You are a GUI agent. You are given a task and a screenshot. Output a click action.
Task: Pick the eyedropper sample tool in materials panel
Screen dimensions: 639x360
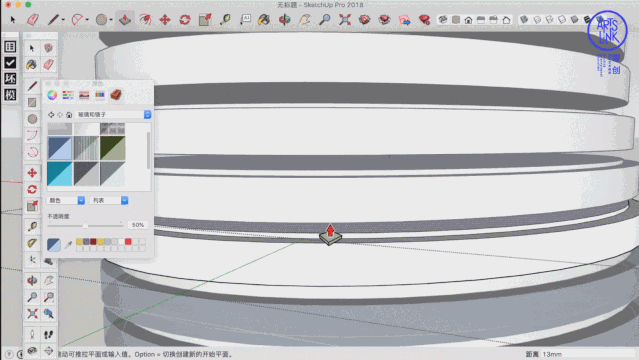[x=68, y=245]
